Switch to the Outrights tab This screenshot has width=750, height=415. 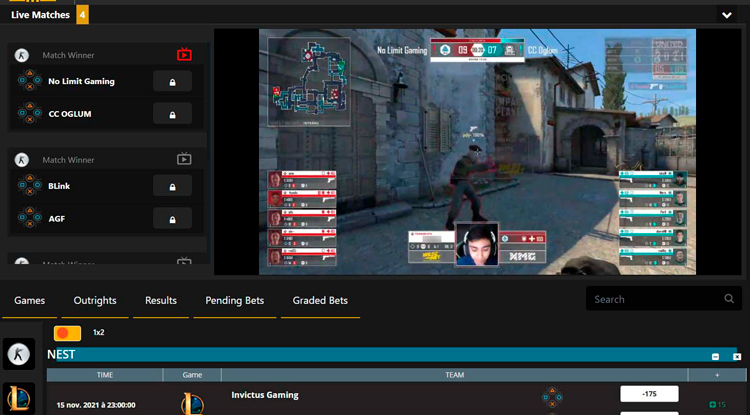pos(95,301)
